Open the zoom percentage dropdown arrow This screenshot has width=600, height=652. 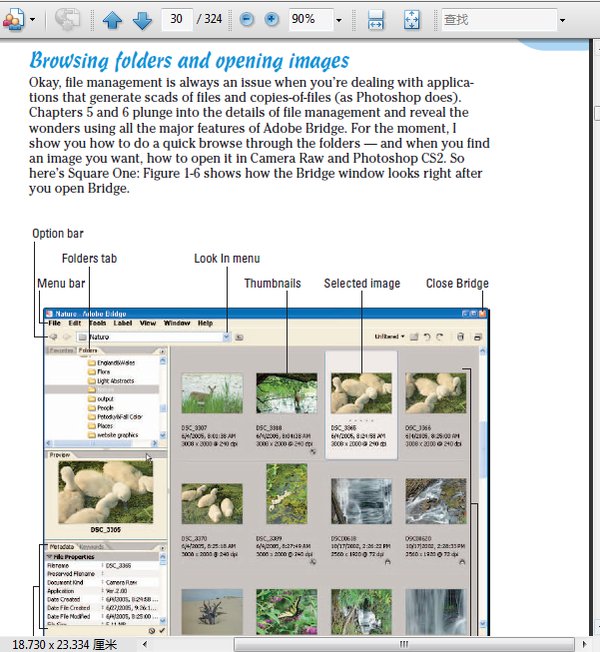pyautogui.click(x=339, y=20)
